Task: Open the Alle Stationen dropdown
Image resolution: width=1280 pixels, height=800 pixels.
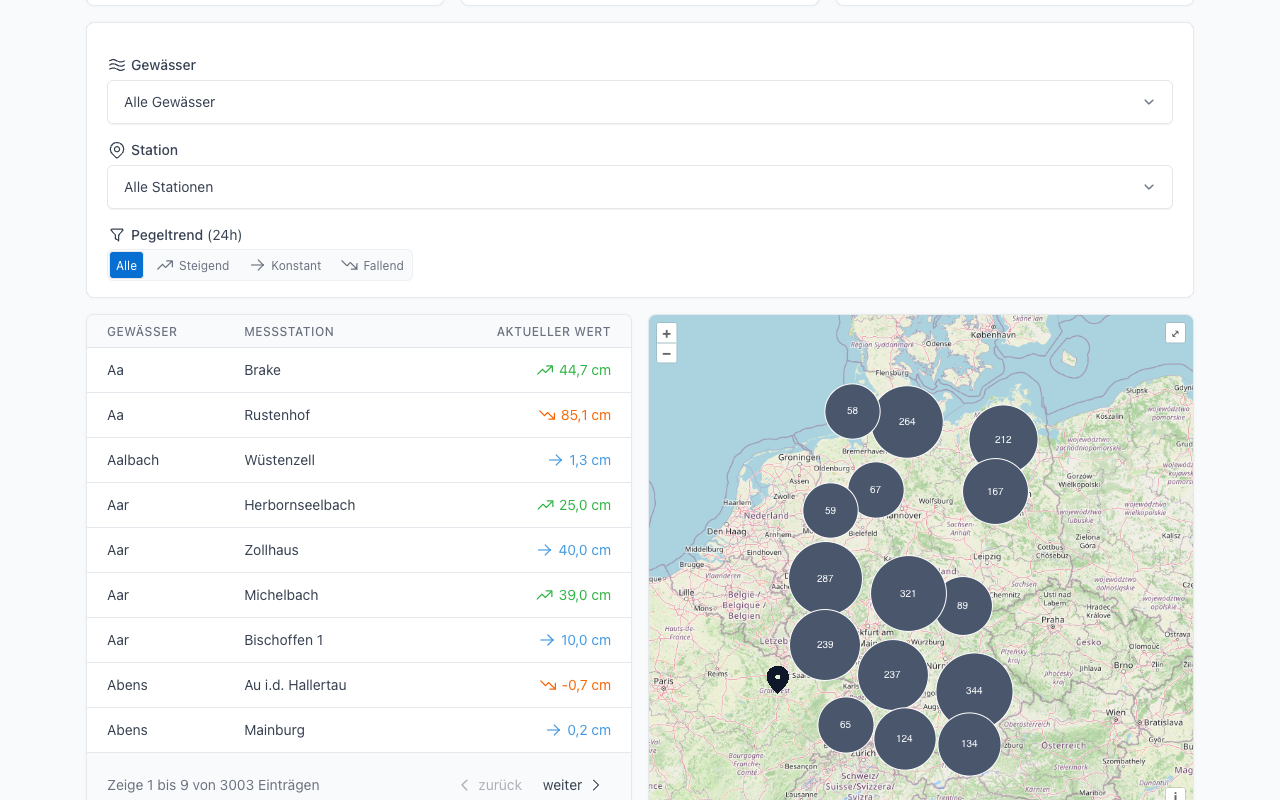Action: pyautogui.click(x=640, y=187)
